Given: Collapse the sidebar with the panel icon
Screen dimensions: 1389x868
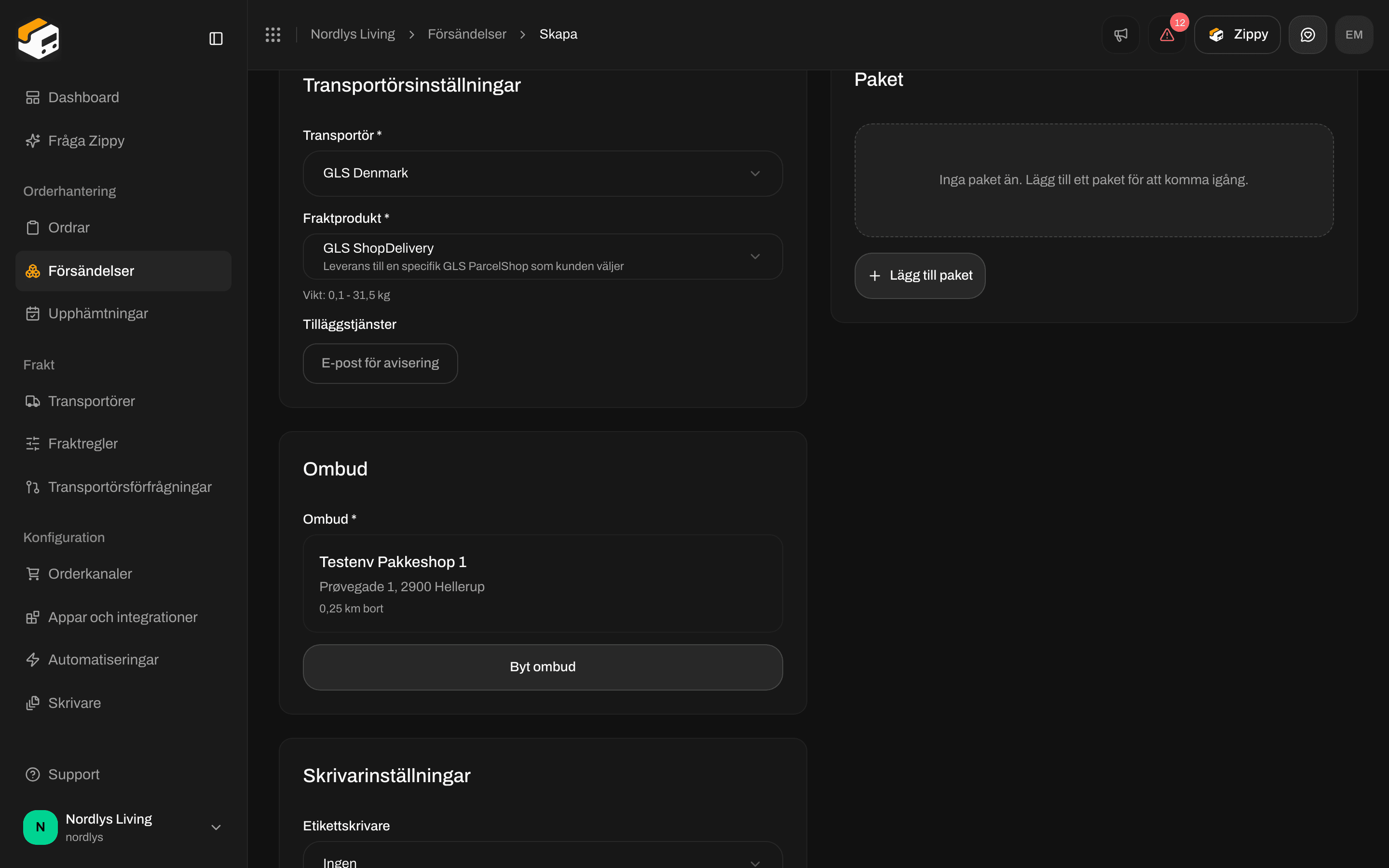Looking at the screenshot, I should (216, 39).
